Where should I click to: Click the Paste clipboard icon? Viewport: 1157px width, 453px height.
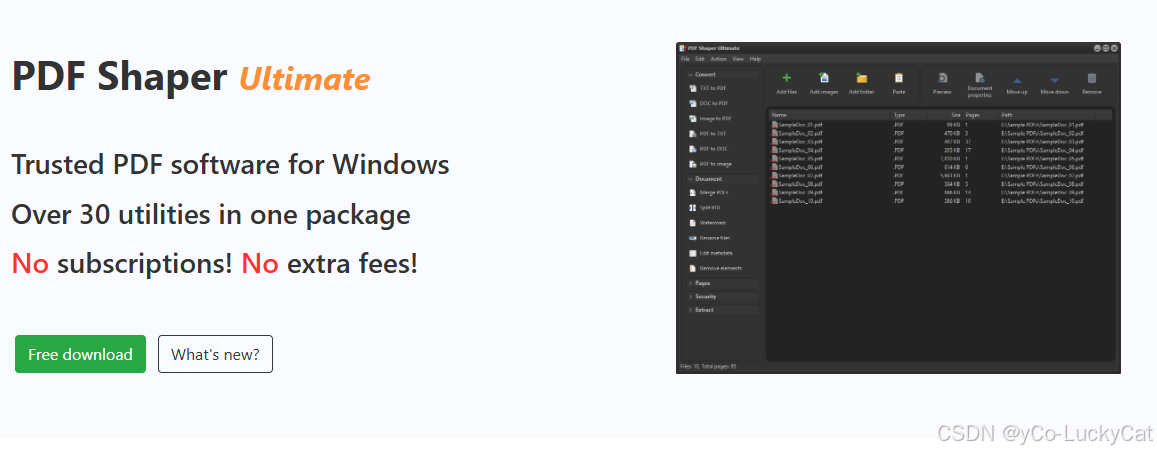point(899,78)
